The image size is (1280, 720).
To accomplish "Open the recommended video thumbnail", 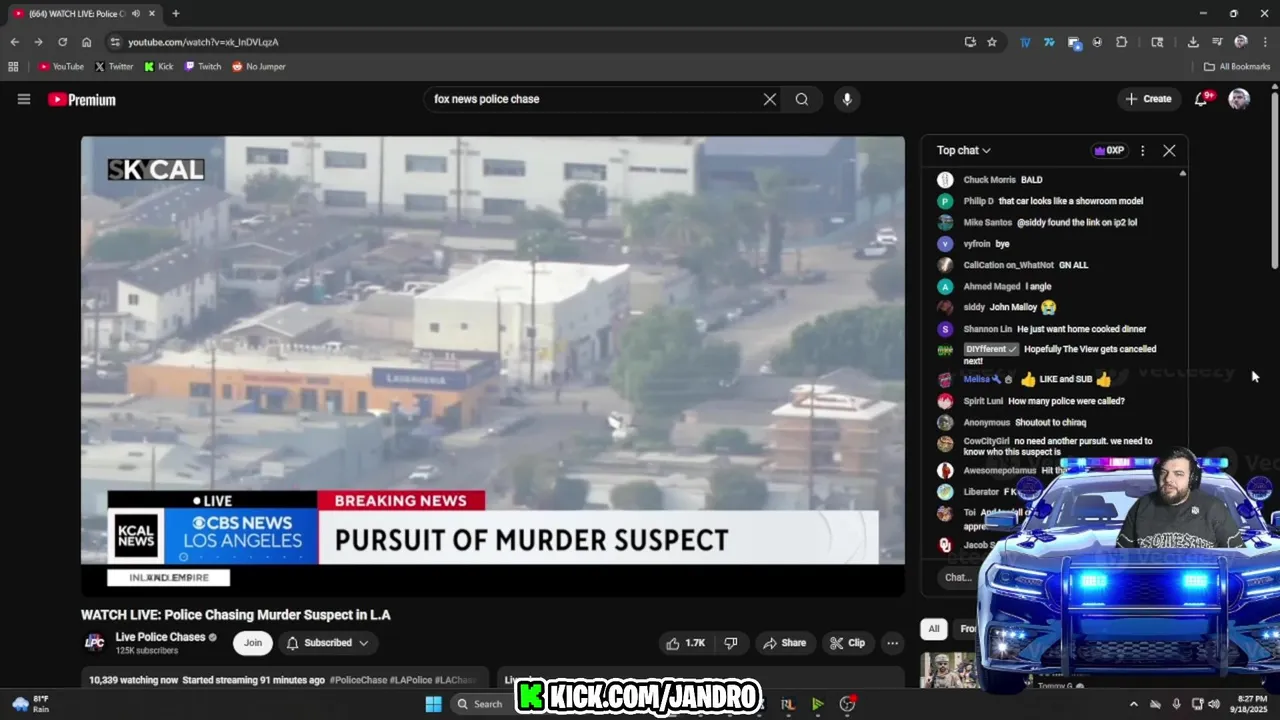I will pyautogui.click(x=948, y=670).
